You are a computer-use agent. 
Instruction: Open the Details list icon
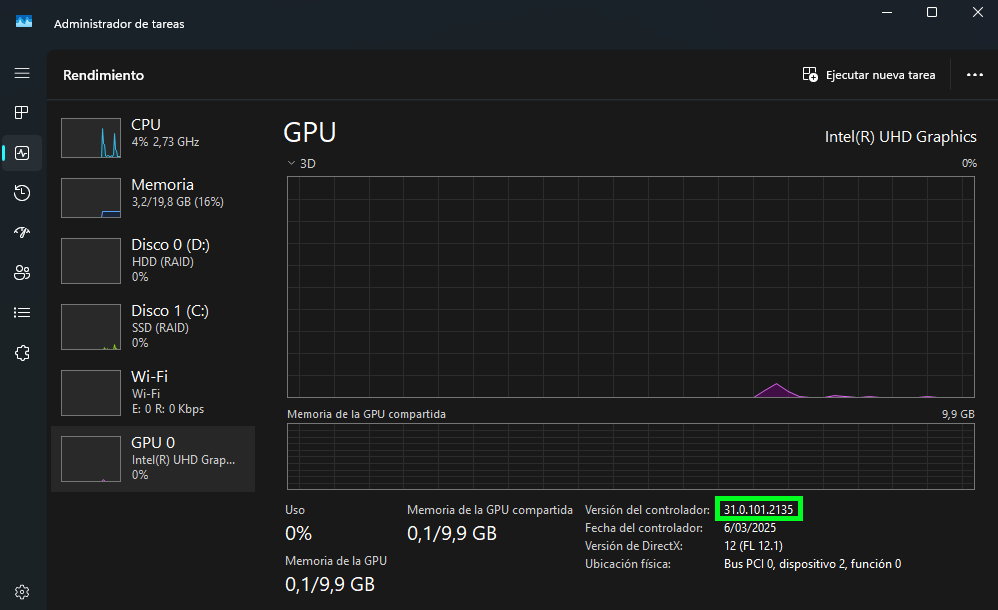(x=22, y=312)
